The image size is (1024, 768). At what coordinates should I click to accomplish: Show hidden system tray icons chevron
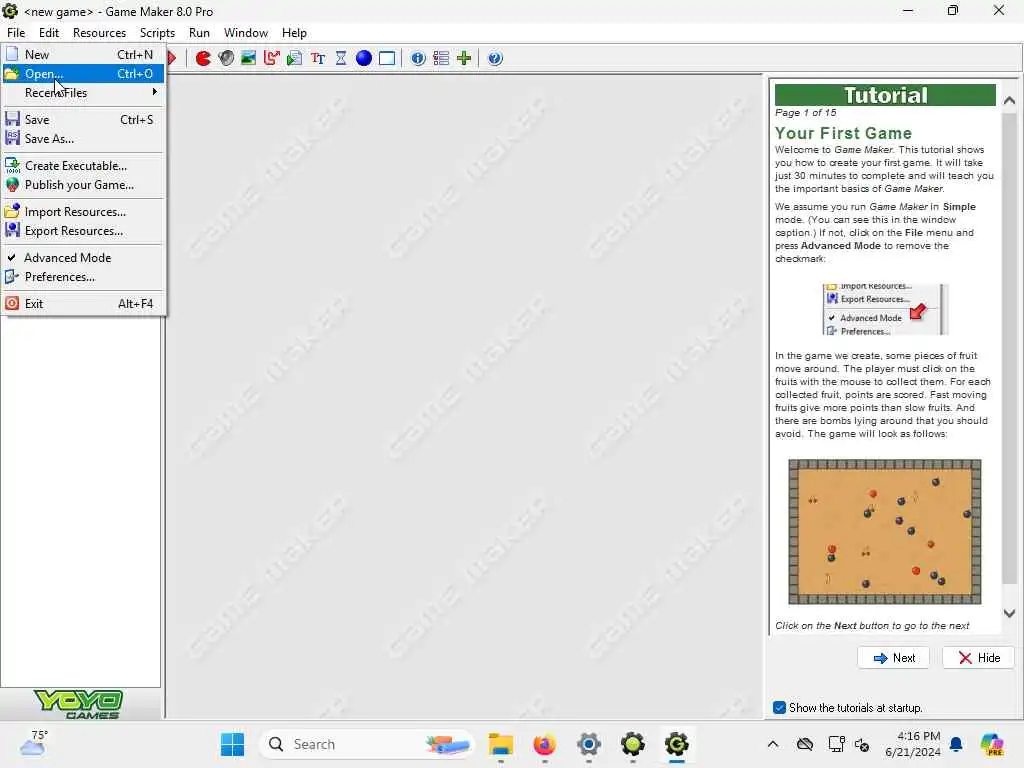(773, 744)
